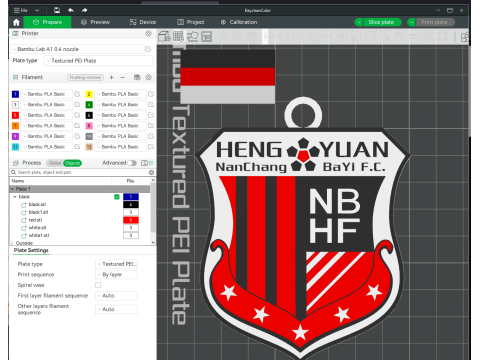480x360 pixels.
Task: Click the Flushing volumes button
Action: (x=85, y=77)
